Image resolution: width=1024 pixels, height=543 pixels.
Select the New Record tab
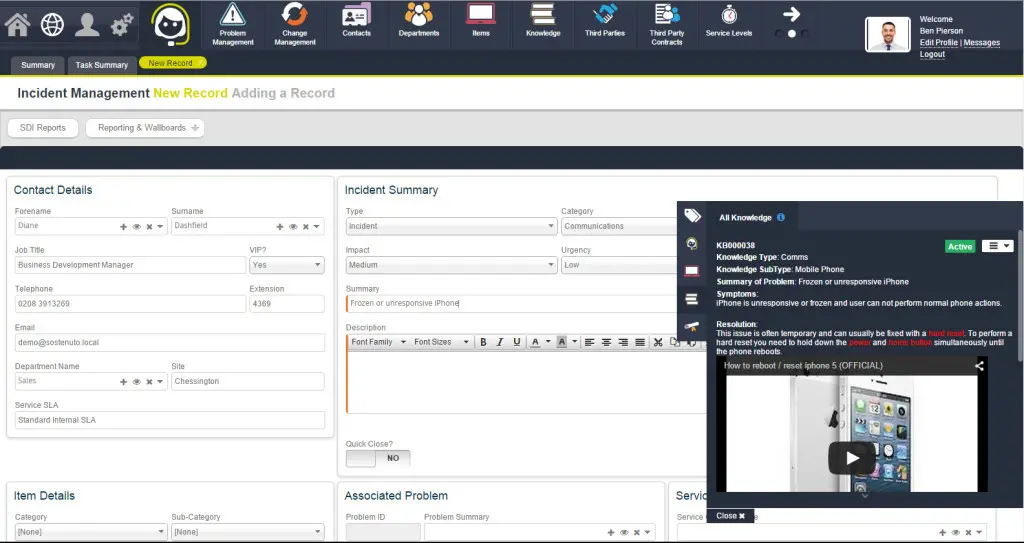pos(172,63)
